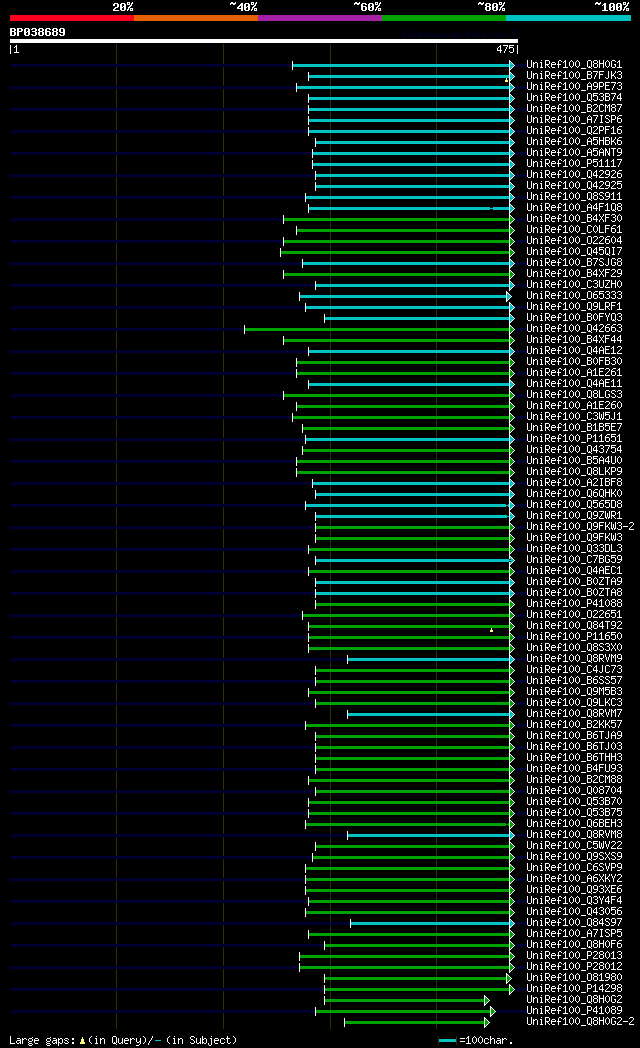
Task: Click the green ~80% identity legend segment
Action: 444,18
